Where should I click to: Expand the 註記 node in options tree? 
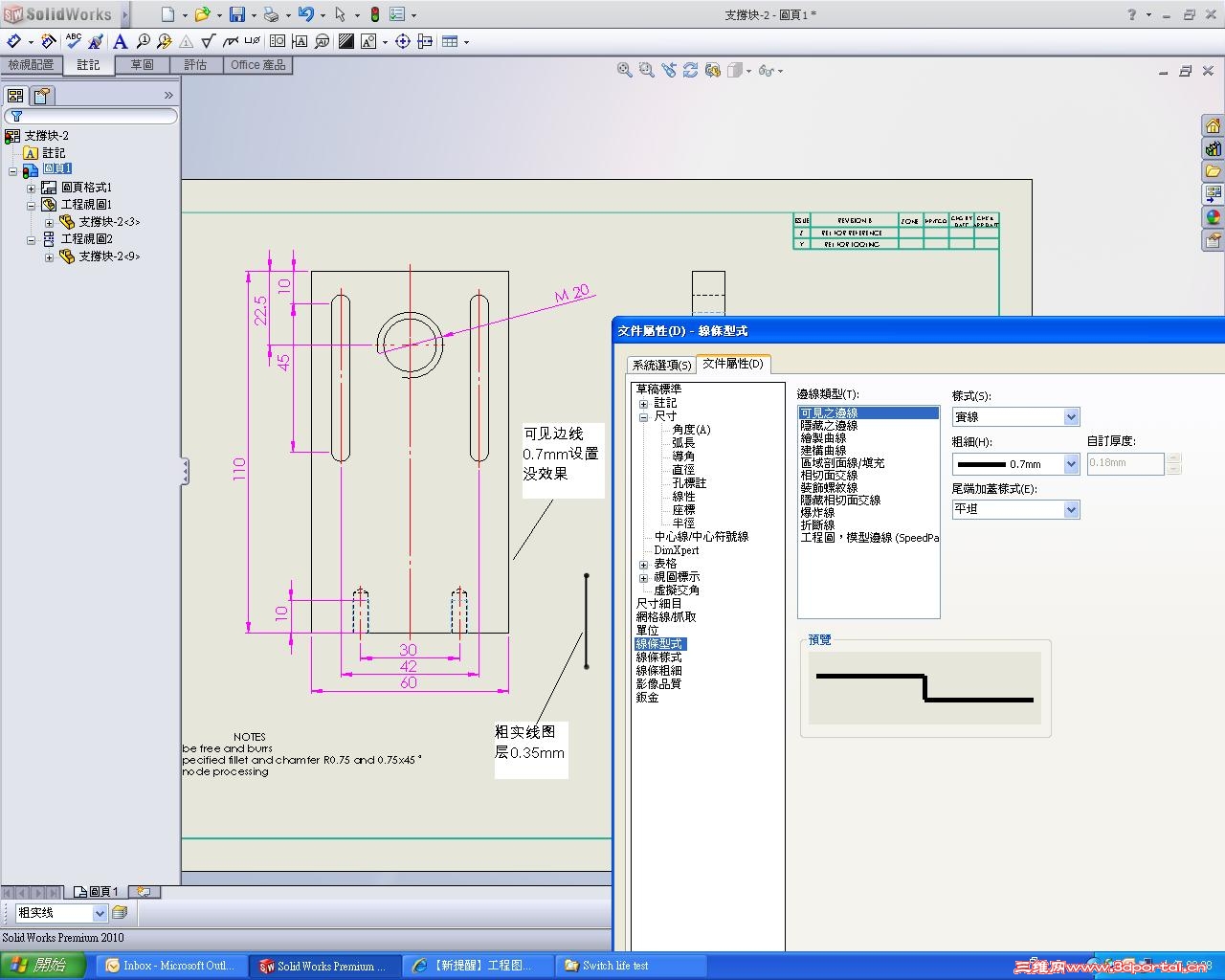tap(643, 404)
